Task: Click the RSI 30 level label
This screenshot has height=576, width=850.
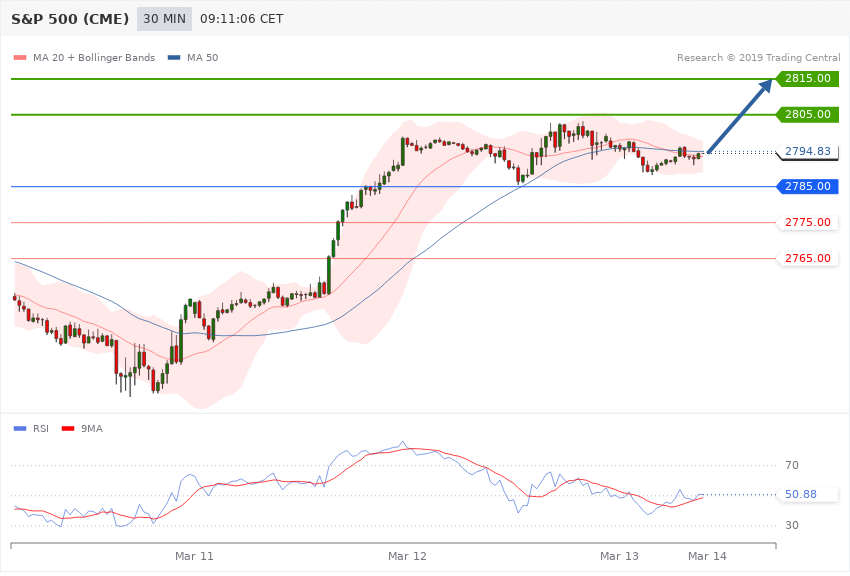Action: click(792, 525)
